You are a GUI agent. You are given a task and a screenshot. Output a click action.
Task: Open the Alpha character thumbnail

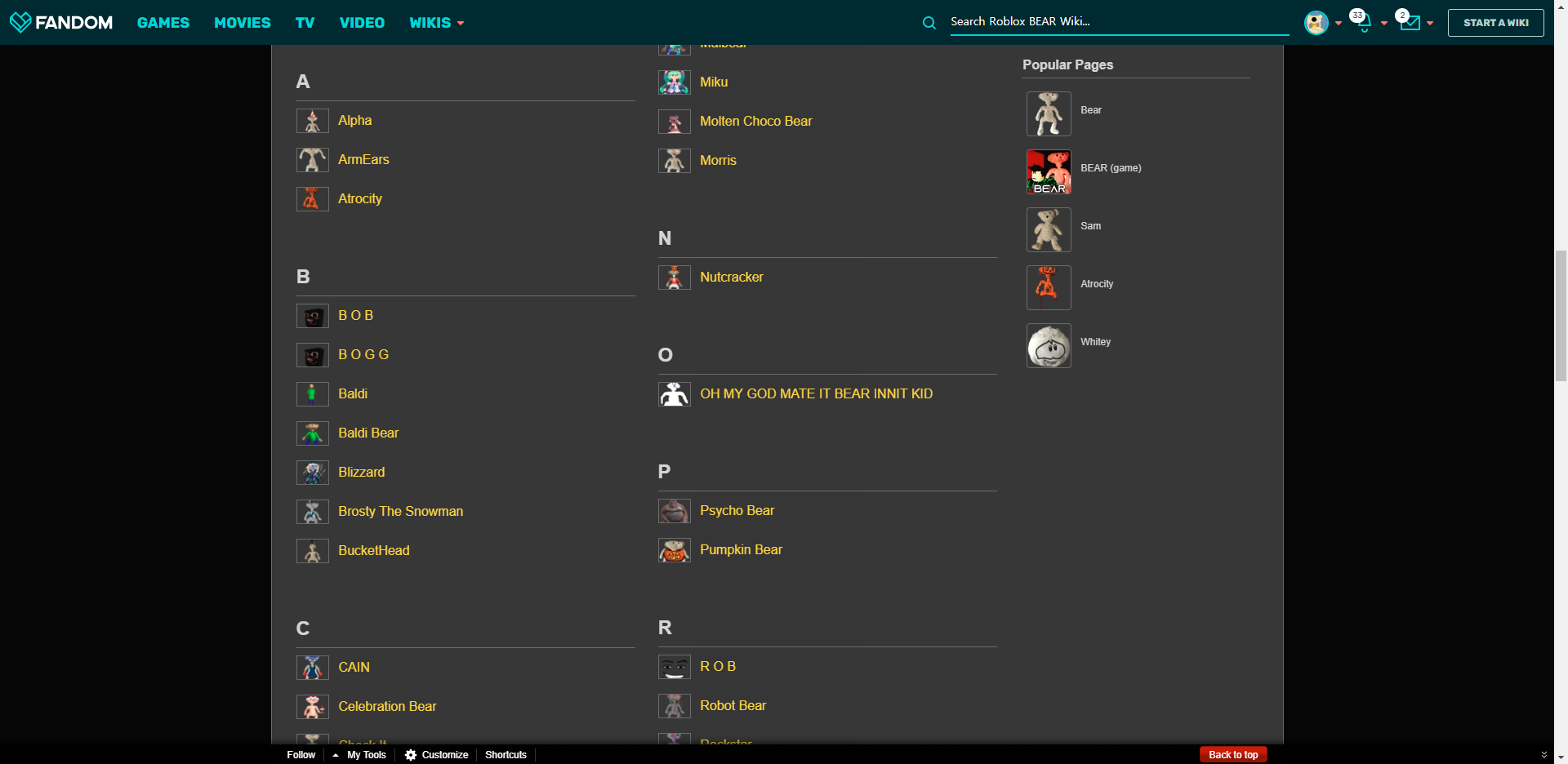click(x=313, y=121)
